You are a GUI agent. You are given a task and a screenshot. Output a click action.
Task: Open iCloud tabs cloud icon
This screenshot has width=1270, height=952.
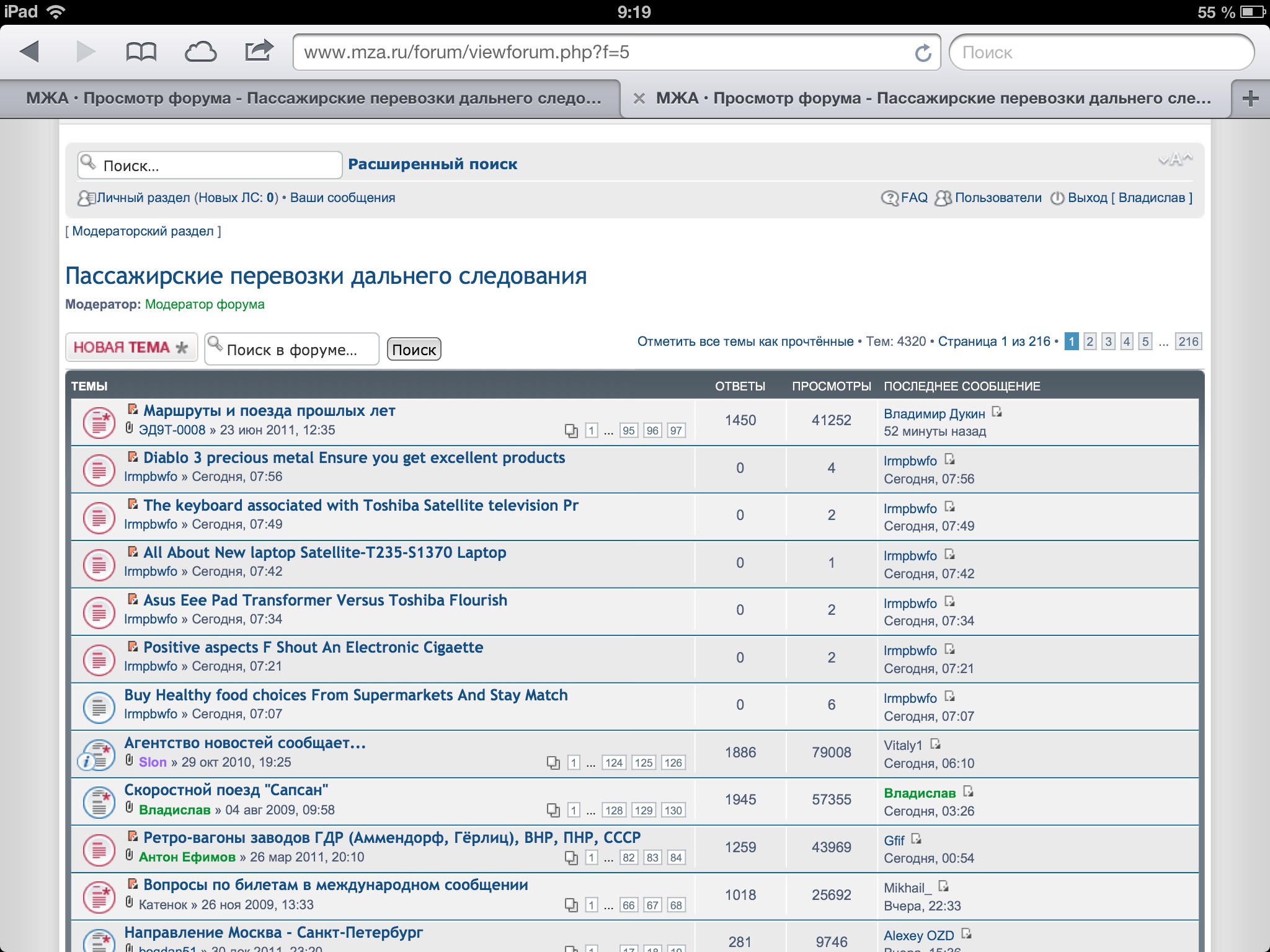pyautogui.click(x=200, y=52)
